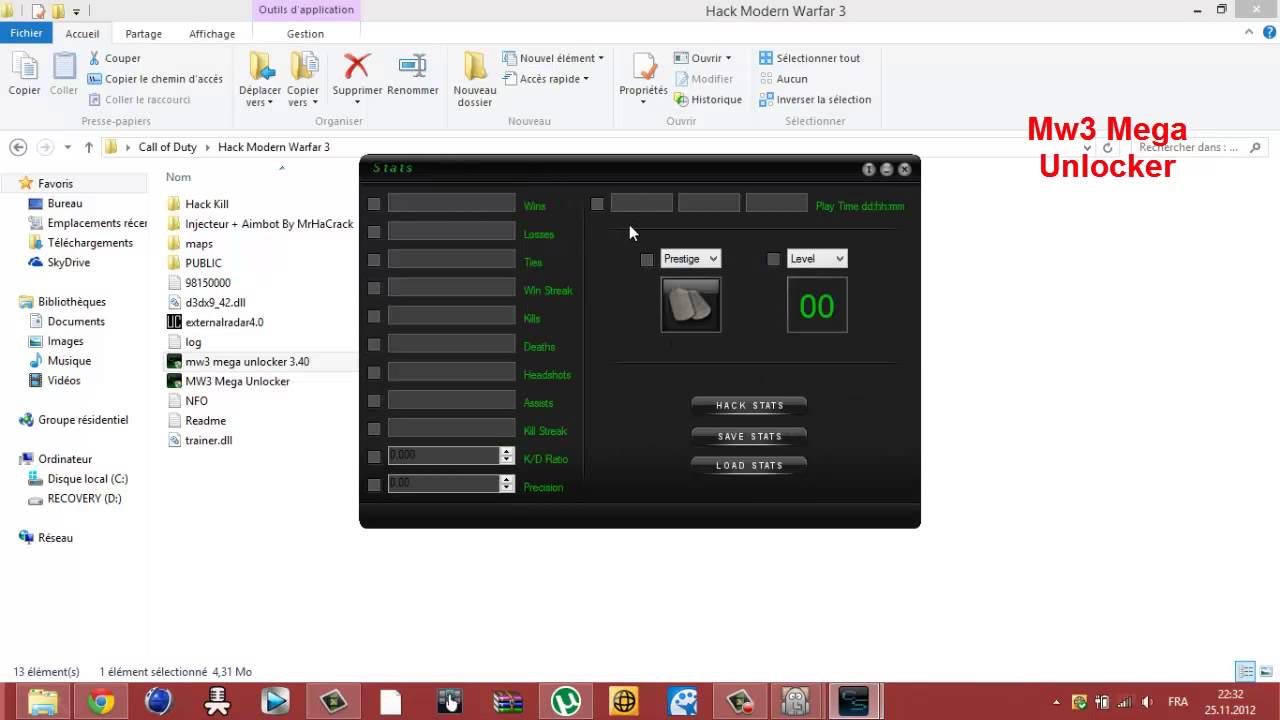
Task: Open WinRAR from the taskbar
Action: point(507,702)
